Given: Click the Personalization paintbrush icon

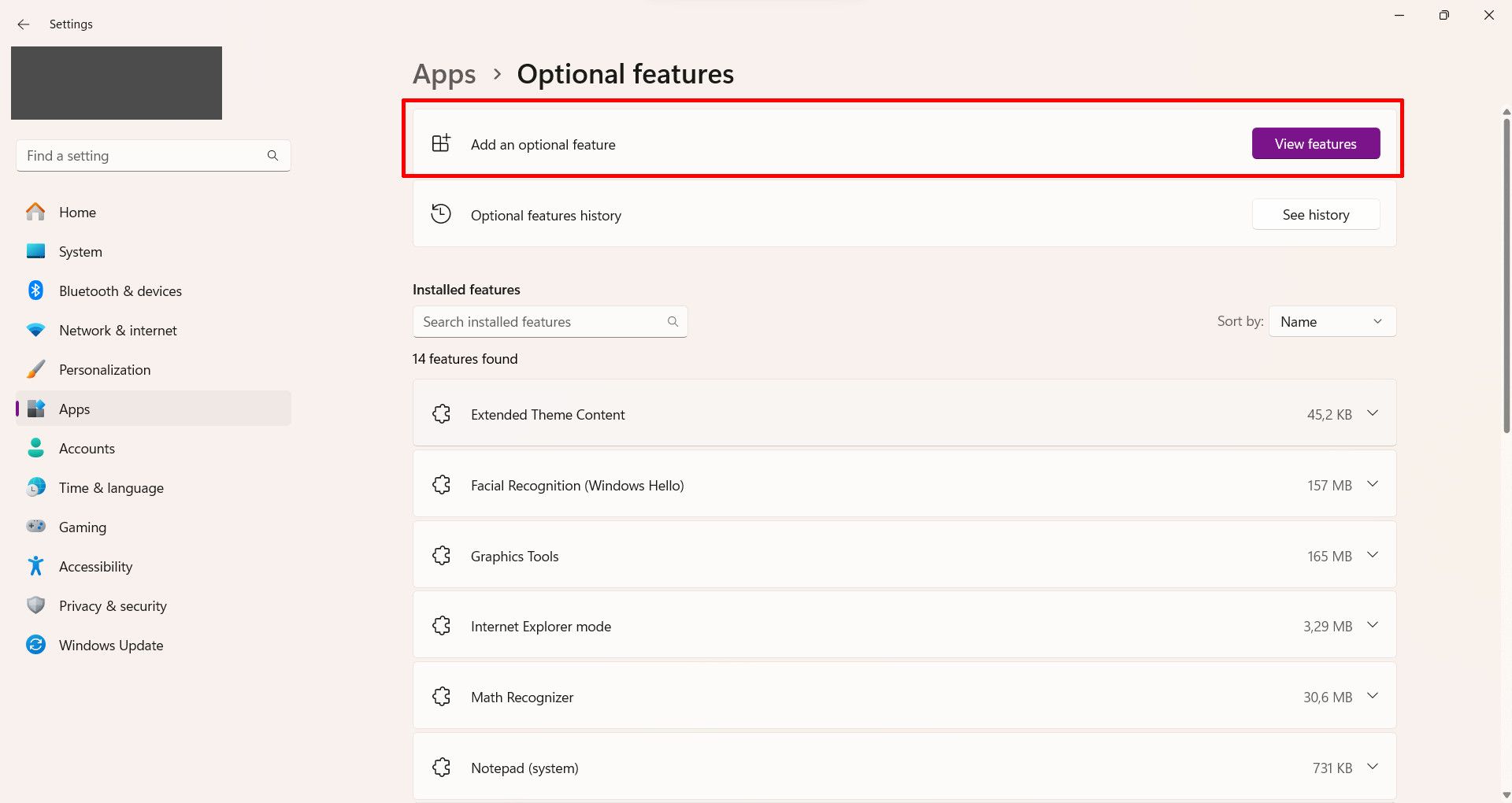Looking at the screenshot, I should 35,369.
